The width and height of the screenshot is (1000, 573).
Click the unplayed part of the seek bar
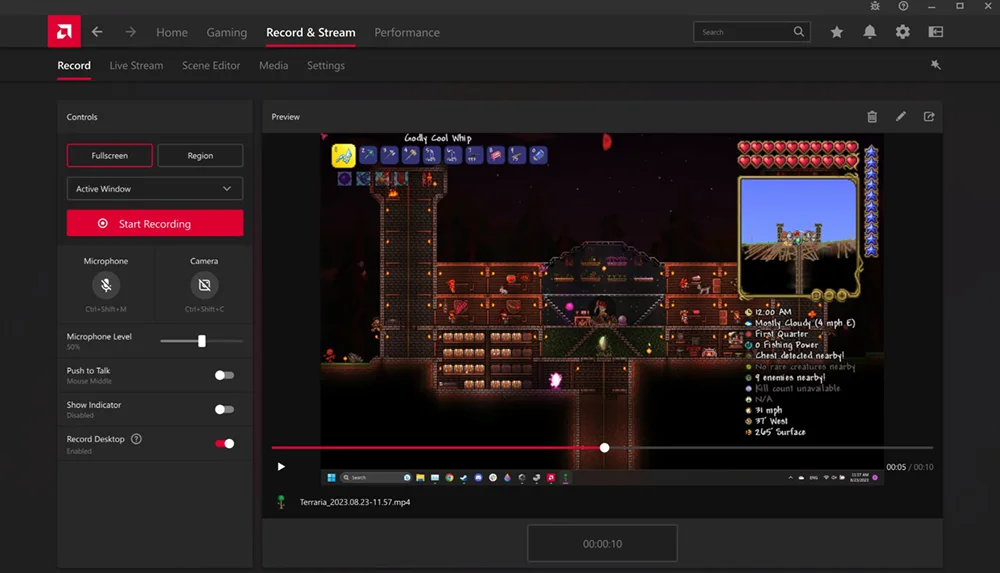(771, 448)
